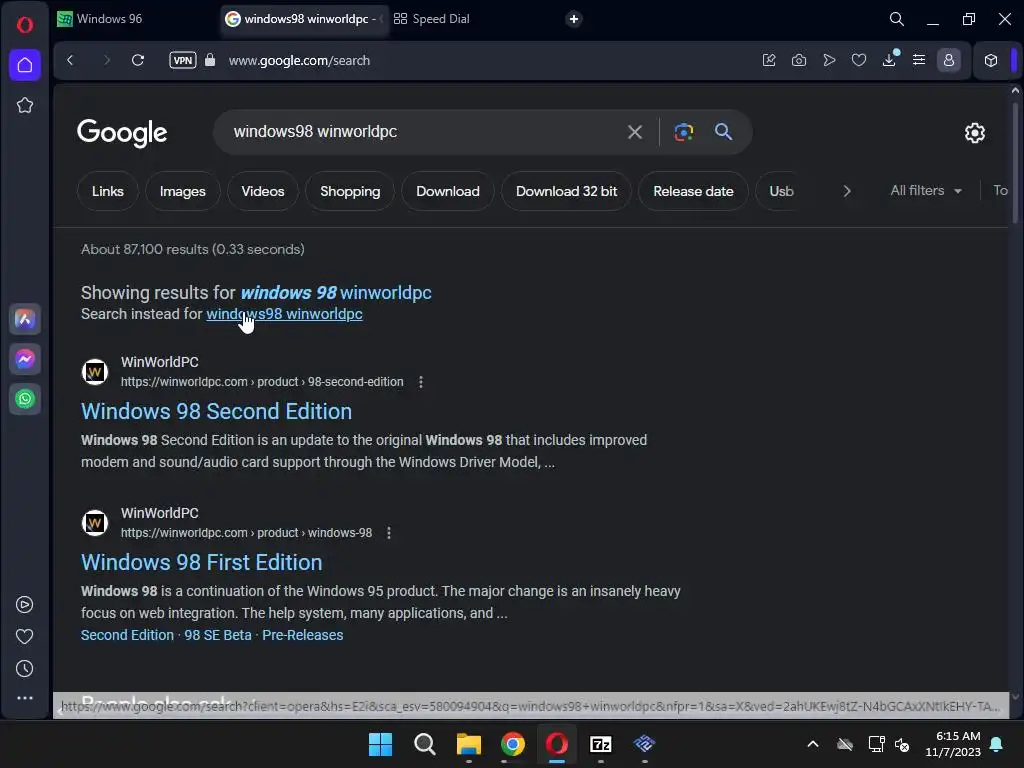Click the Flow send arrow icon

(x=829, y=60)
